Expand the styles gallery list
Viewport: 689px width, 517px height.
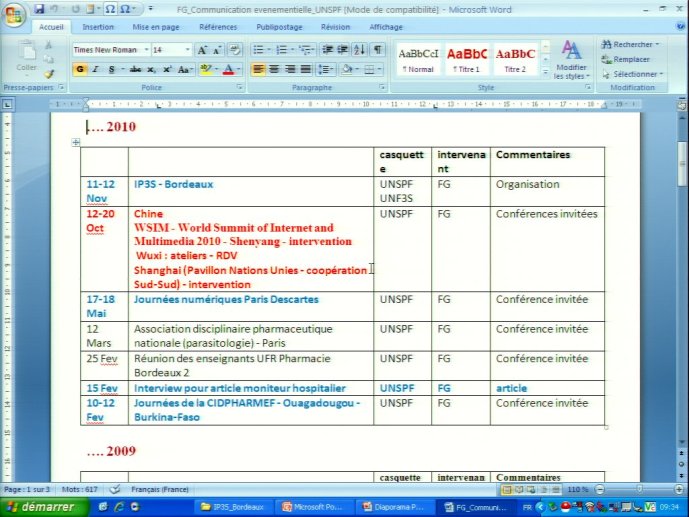click(545, 72)
